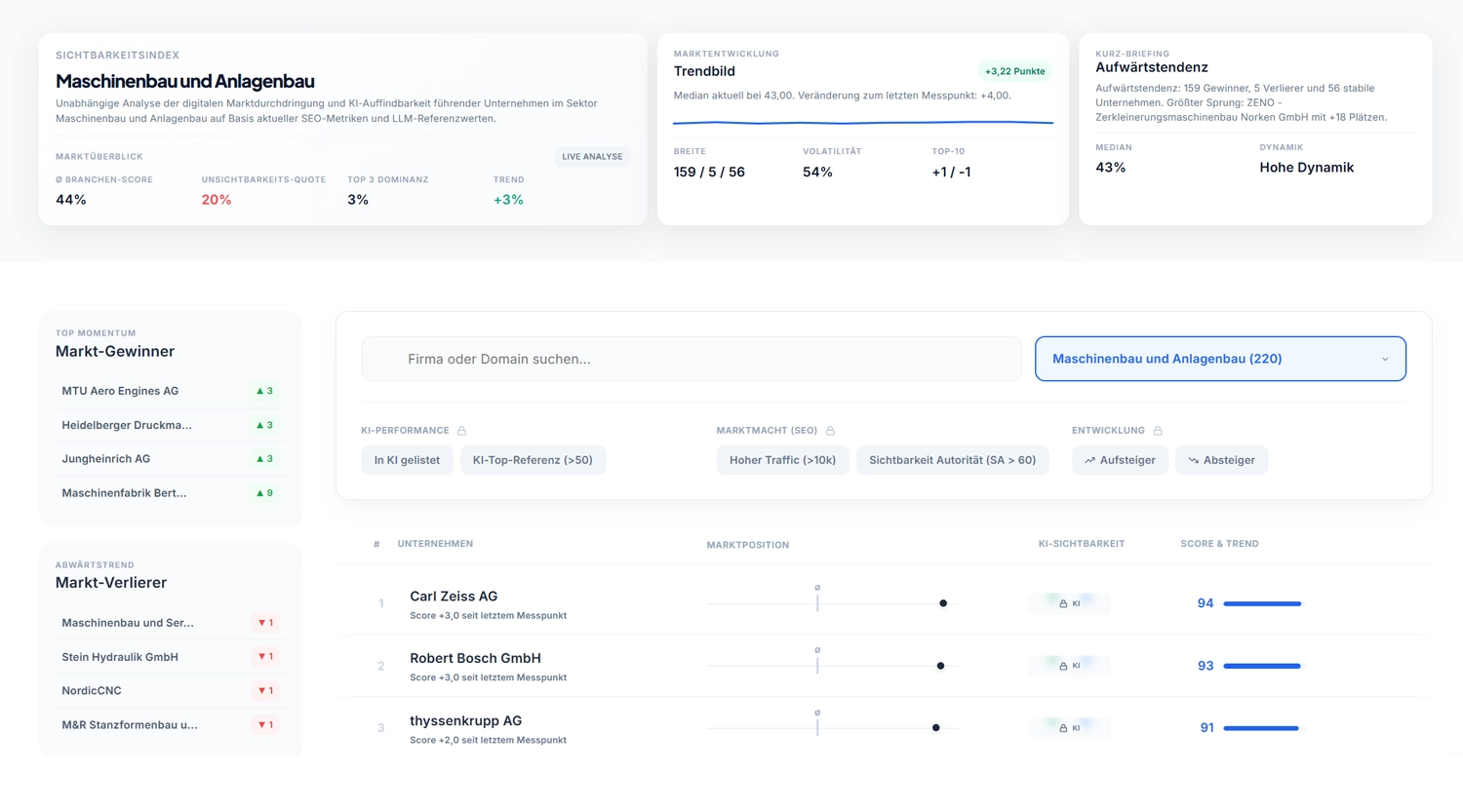Click KI lock badge for Carl Zeiss AG
This screenshot has width=1463, height=812.
point(1069,603)
